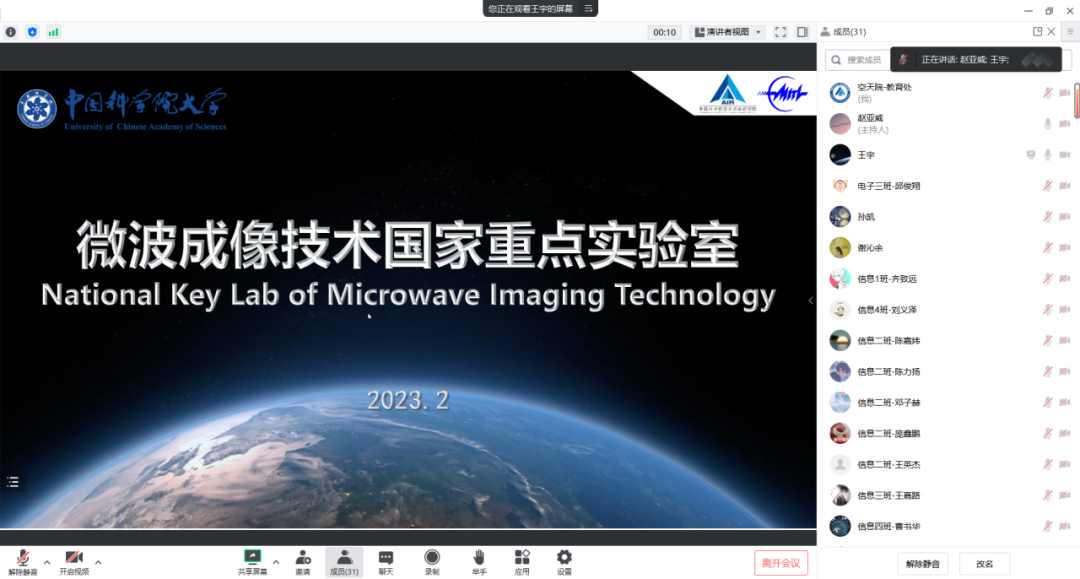Click 王宇's microphone icon
The width and height of the screenshot is (1080, 579).
[x=1048, y=155]
